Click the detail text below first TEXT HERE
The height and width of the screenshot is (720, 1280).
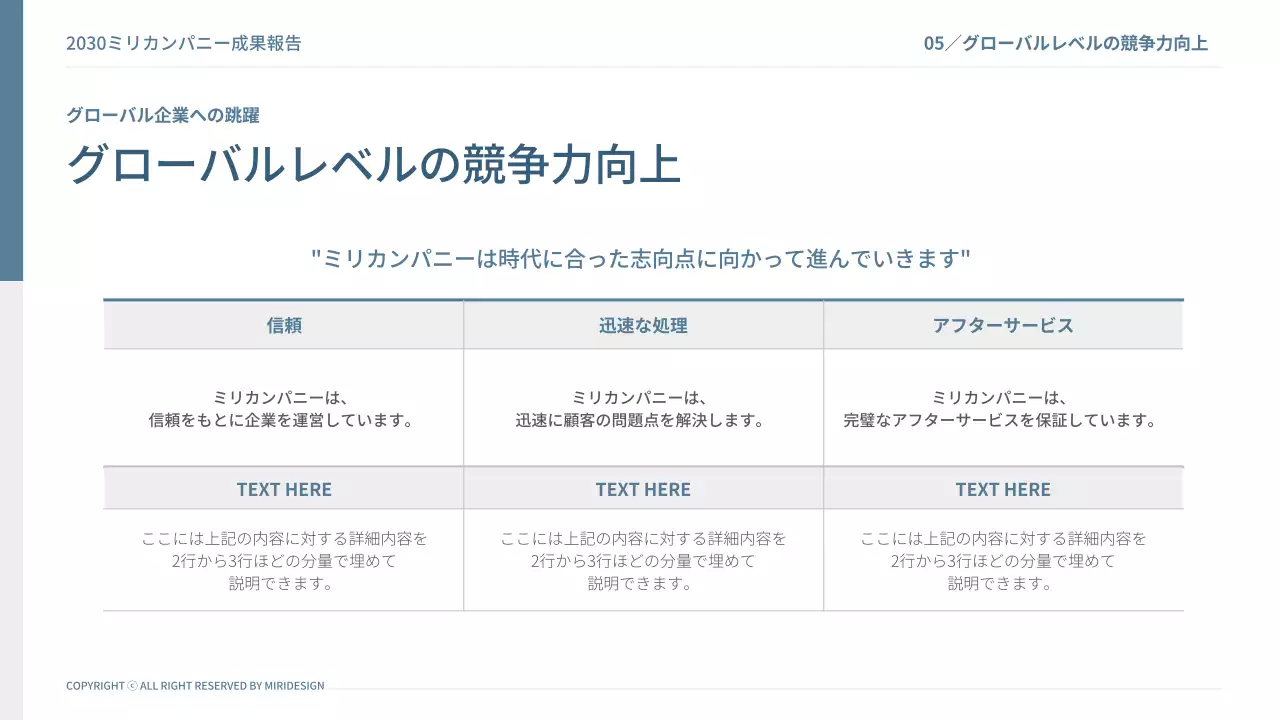click(283, 561)
